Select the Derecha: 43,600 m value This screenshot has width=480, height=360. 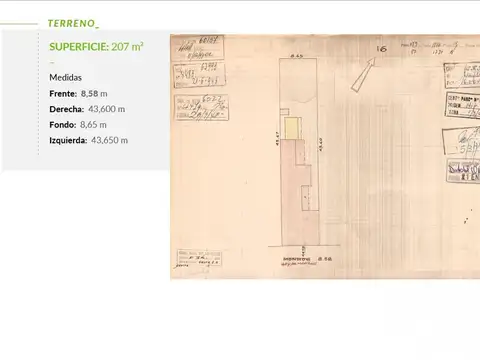click(x=87, y=109)
